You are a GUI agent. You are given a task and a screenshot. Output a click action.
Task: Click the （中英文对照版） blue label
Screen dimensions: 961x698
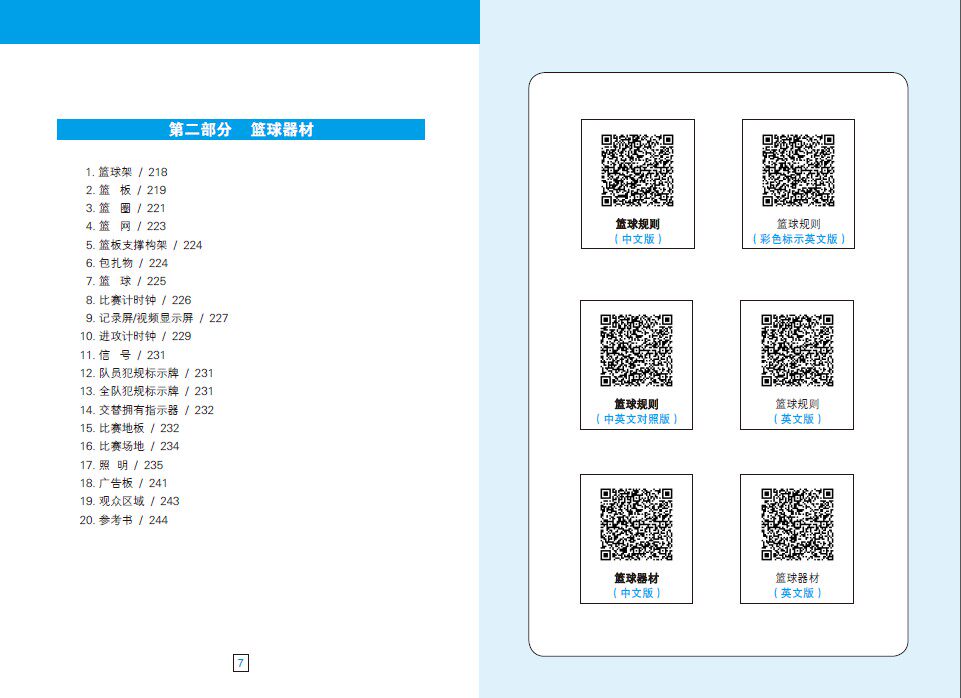(637, 419)
